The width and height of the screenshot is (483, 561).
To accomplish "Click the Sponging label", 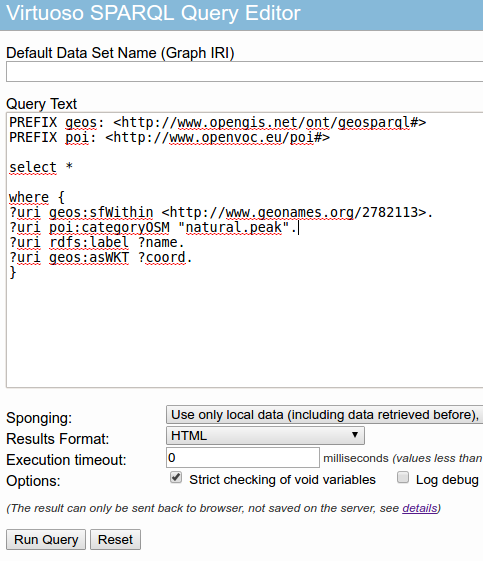I will point(39,418).
